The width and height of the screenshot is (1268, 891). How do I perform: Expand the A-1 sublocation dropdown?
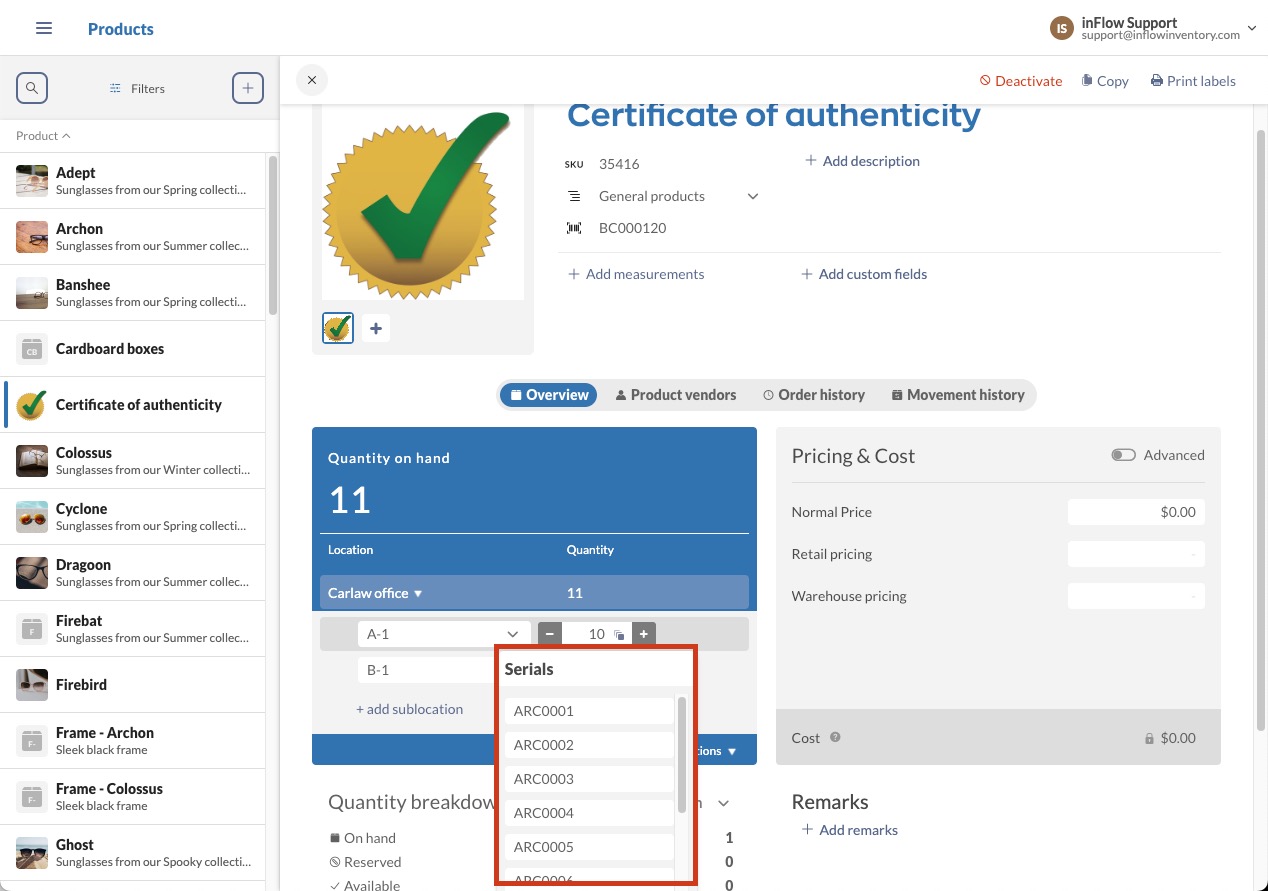[x=513, y=633]
